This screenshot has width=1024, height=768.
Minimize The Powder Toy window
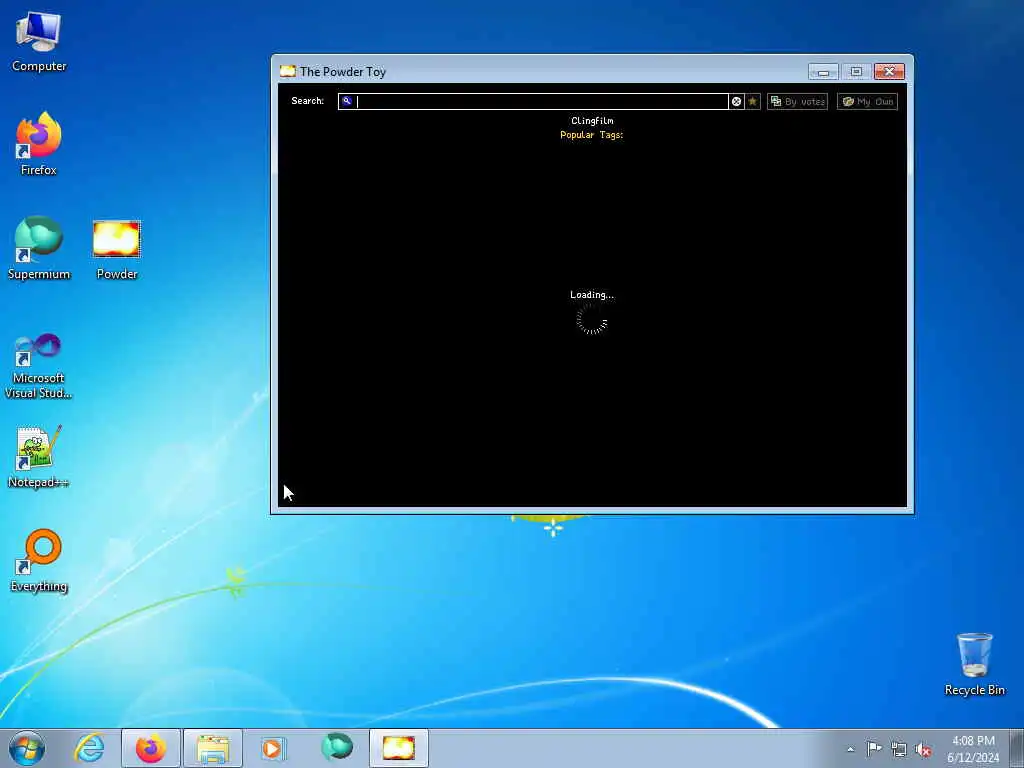(x=823, y=71)
